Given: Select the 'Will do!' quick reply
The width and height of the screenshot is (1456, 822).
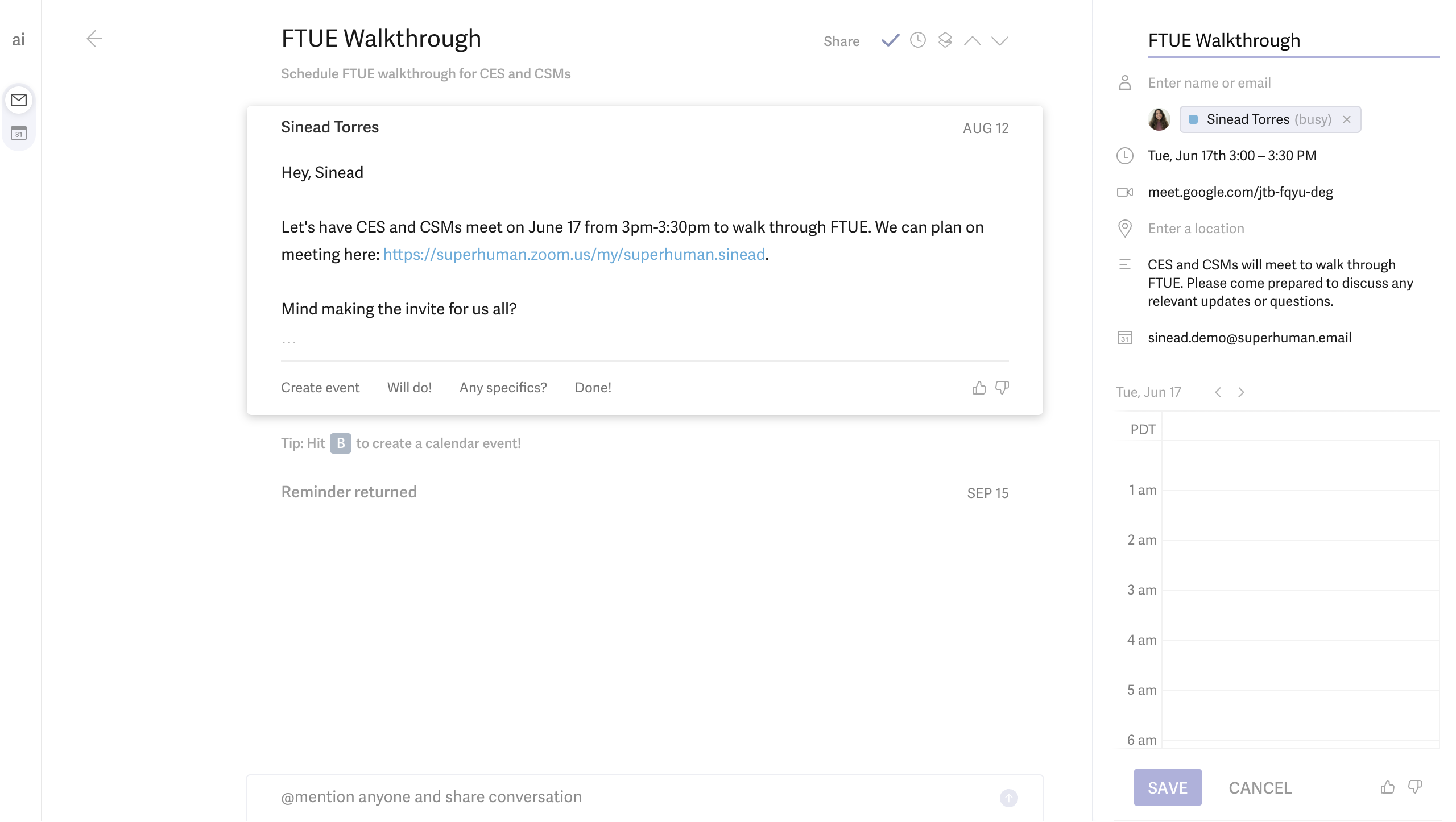Looking at the screenshot, I should 409,387.
